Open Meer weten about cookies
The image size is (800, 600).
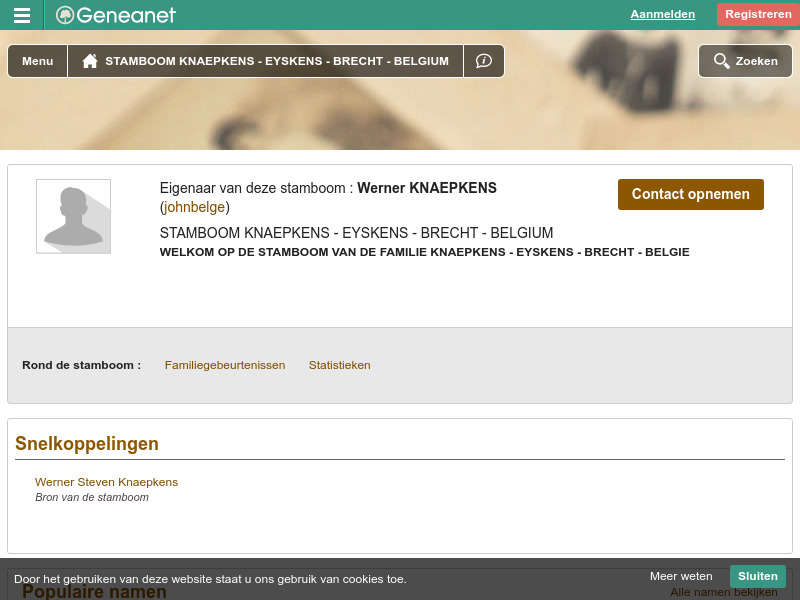pyautogui.click(x=681, y=576)
